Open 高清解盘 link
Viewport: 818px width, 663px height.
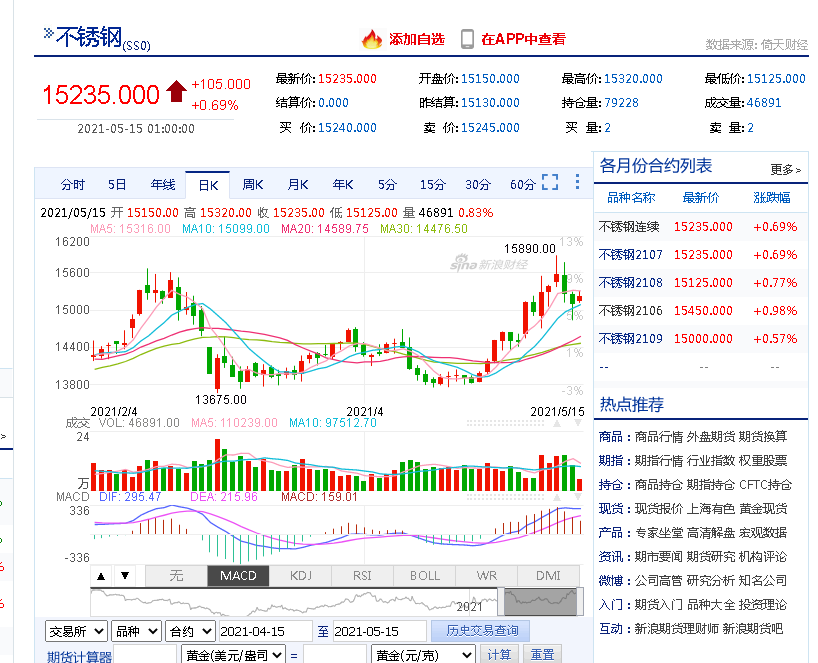(x=711, y=533)
